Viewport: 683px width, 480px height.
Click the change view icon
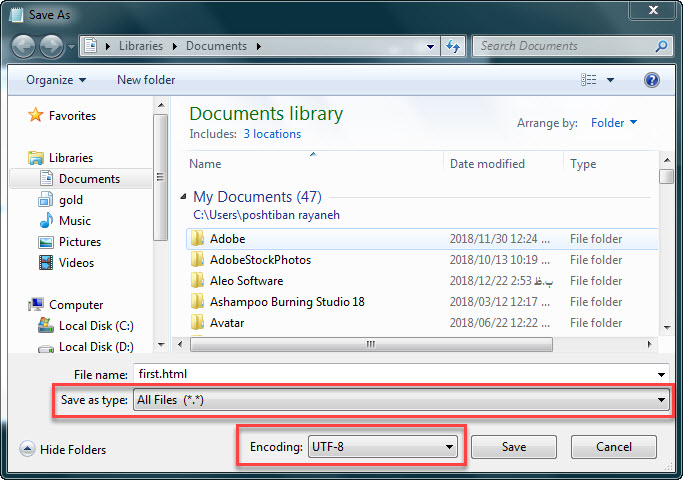tap(590, 80)
